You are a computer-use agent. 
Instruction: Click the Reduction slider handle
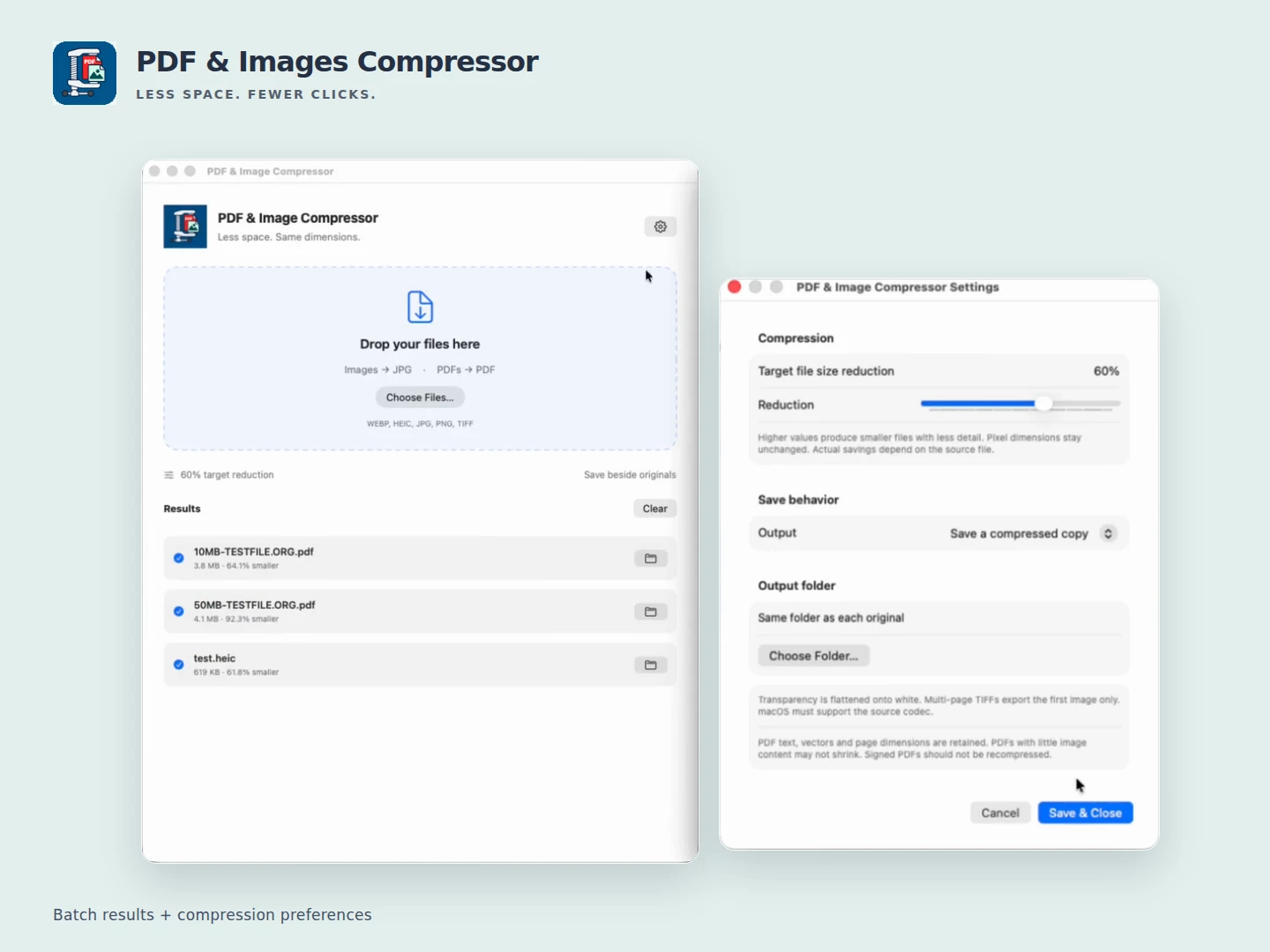(x=1043, y=404)
